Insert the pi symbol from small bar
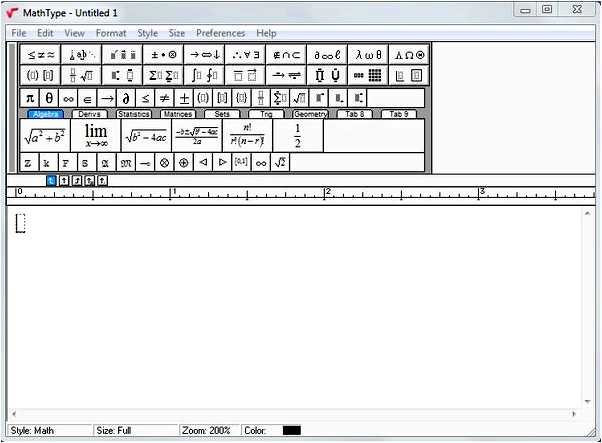The height and width of the screenshot is (443, 602). point(30,98)
